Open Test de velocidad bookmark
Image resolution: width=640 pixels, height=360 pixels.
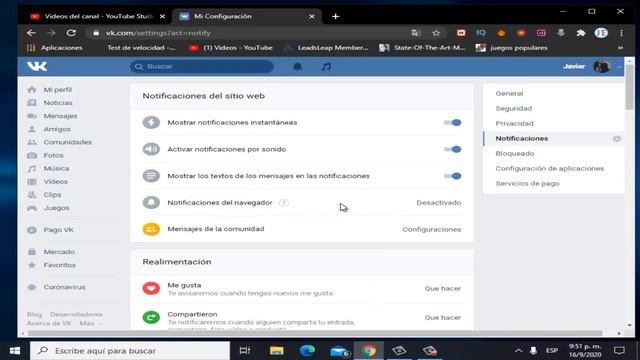141,48
